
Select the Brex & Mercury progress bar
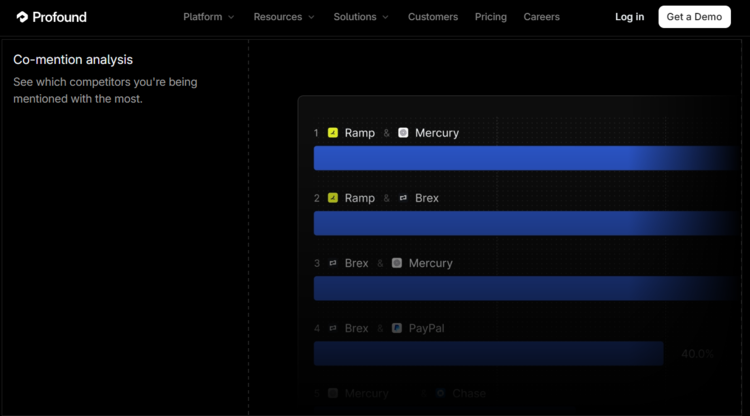click(x=525, y=288)
